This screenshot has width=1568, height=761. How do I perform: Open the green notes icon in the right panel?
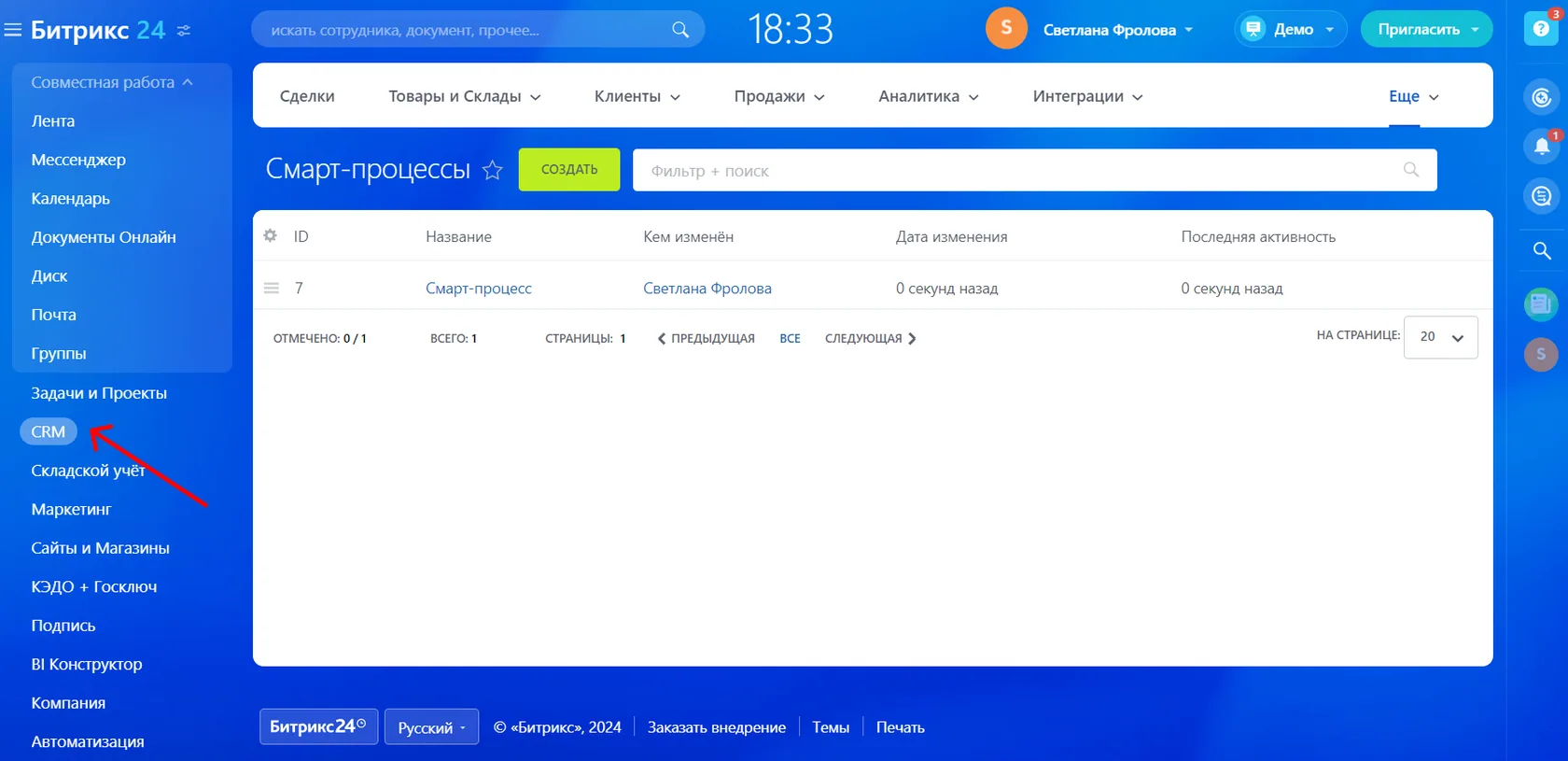pyautogui.click(x=1541, y=303)
